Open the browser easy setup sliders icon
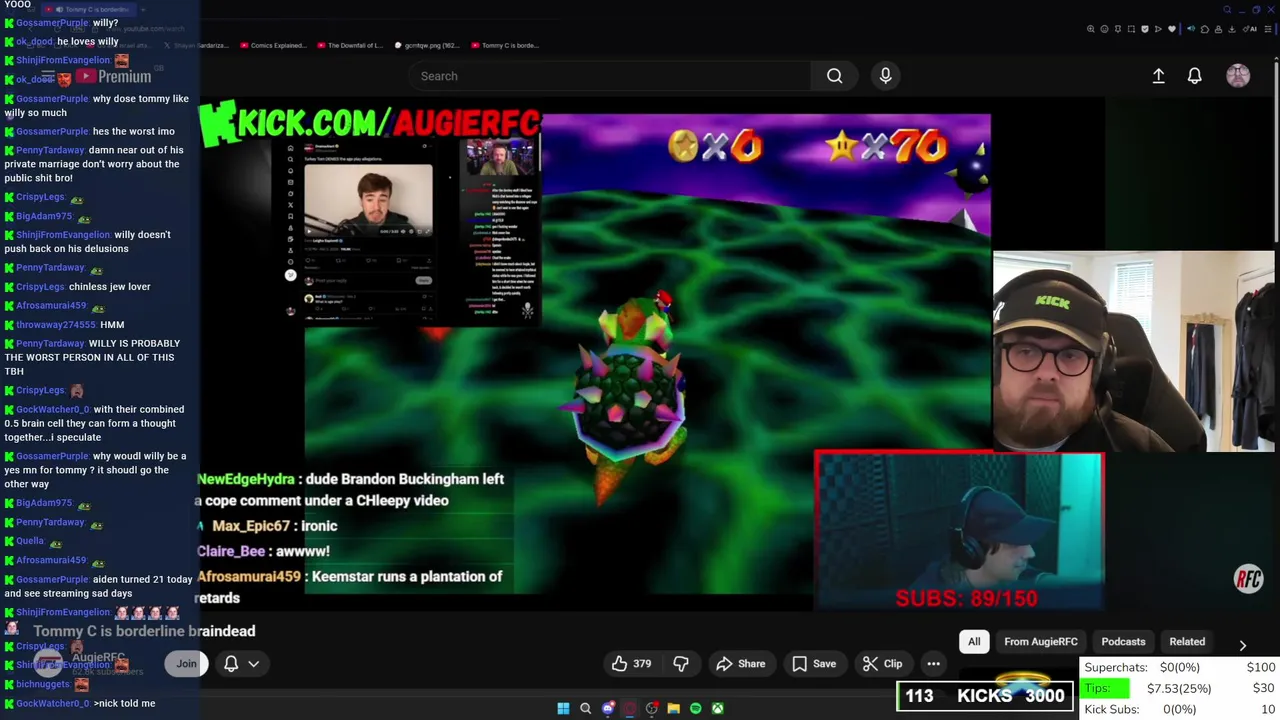 point(1268,29)
